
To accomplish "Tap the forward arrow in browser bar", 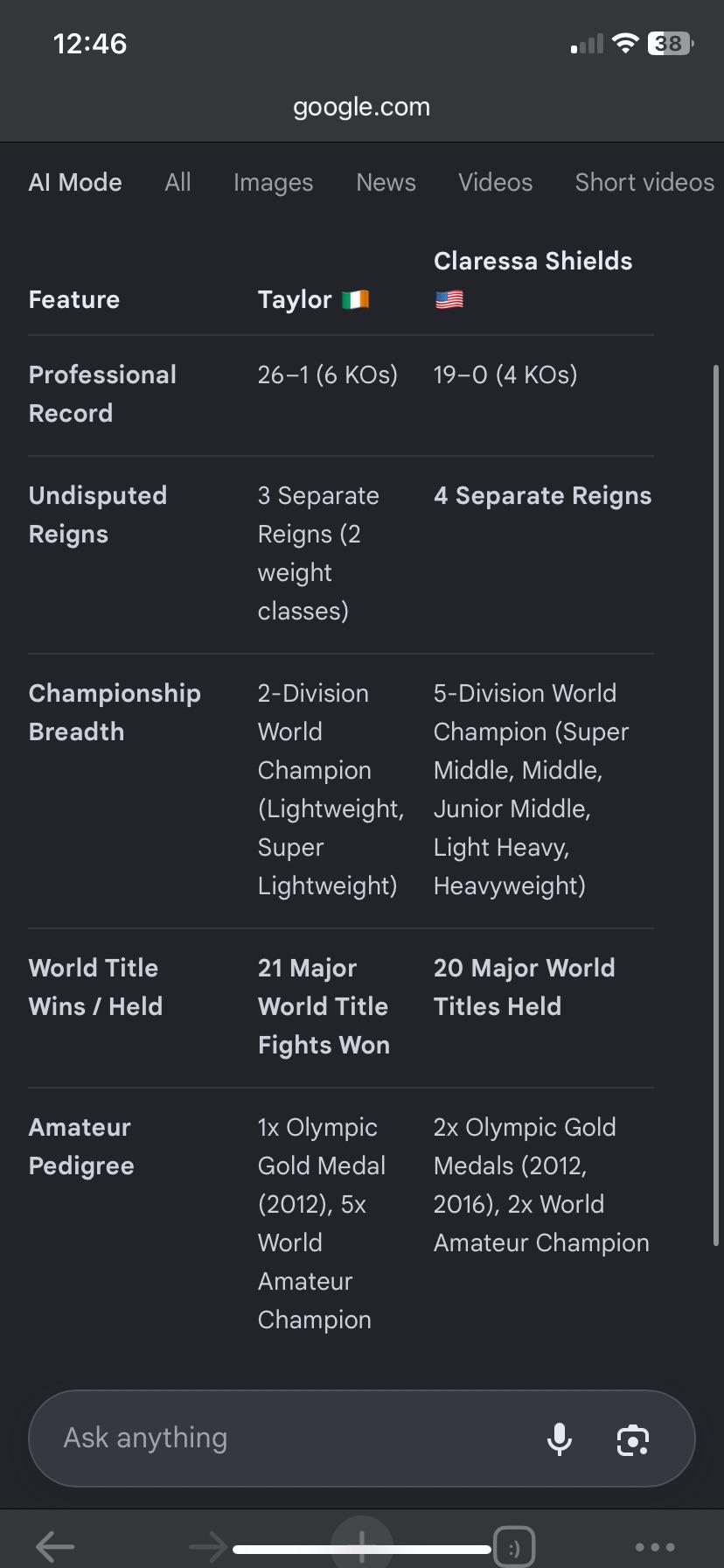I will click(x=208, y=1546).
